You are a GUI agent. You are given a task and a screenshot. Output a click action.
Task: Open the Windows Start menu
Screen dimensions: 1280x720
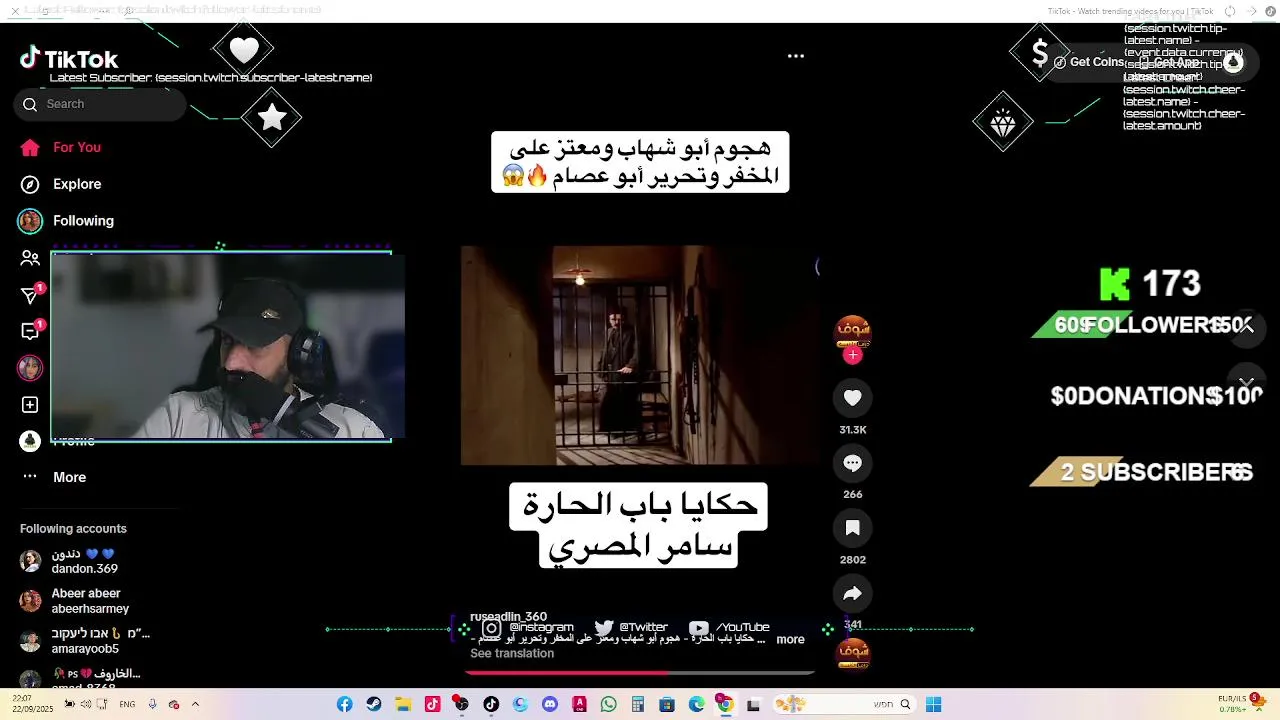tap(933, 704)
